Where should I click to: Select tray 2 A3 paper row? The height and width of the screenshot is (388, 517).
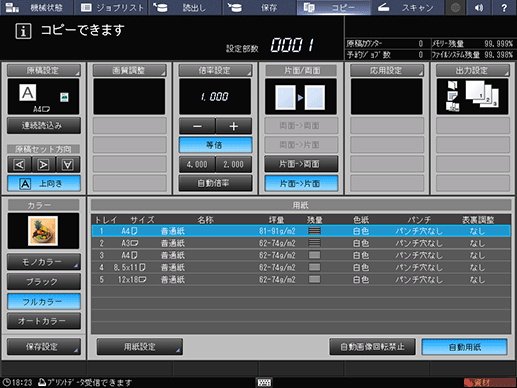(x=301, y=243)
